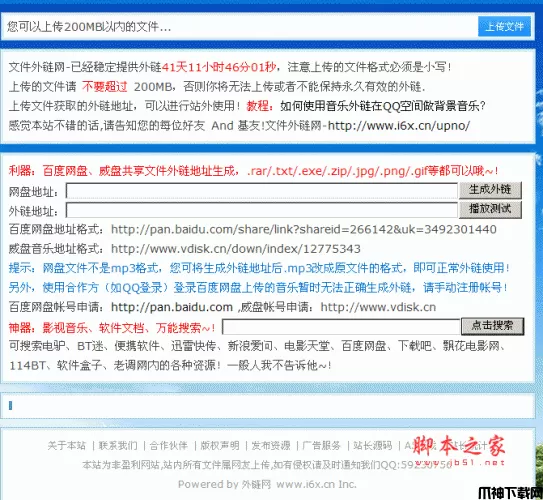Viewport: 543px width, 500px height.
Task: Focus the 外链地址 input field
Action: [x=262, y=210]
